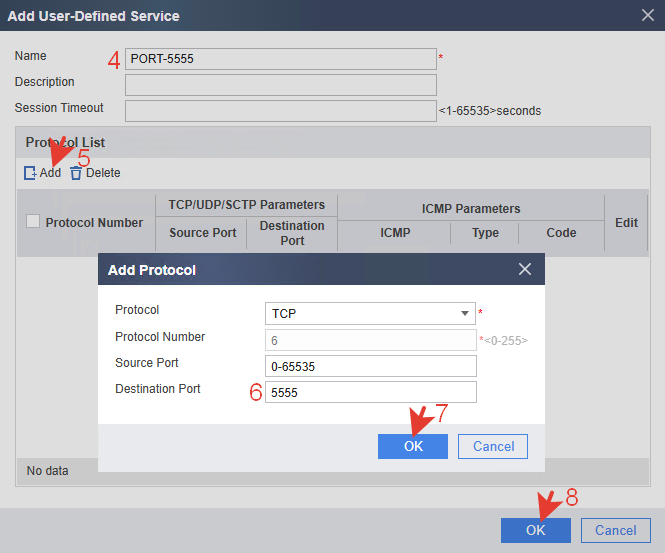This screenshot has height=553, width=665.
Task: Click the Add icon in Protocol List
Action: 30,173
